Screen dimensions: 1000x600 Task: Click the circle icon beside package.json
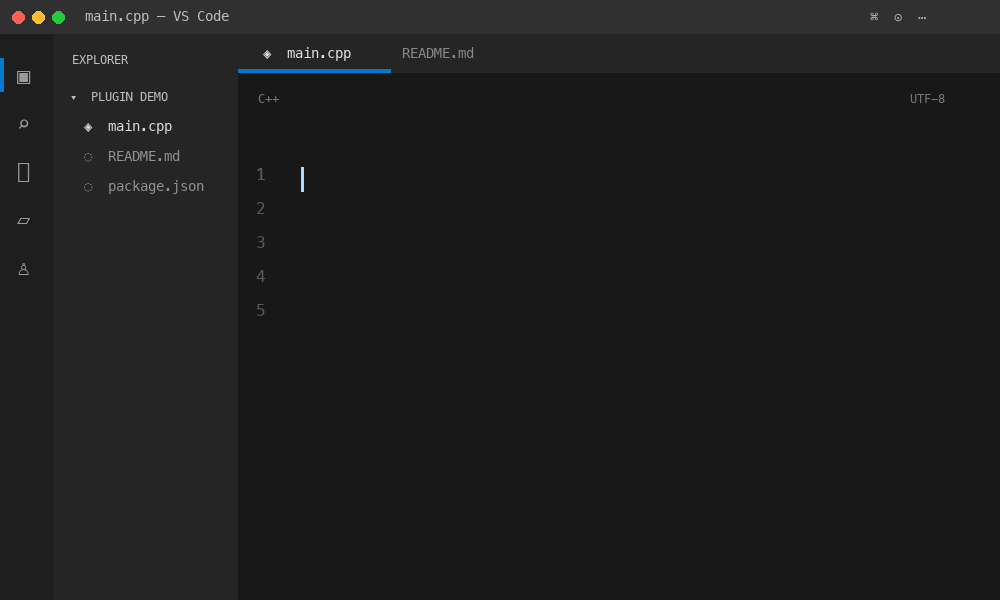(88, 187)
